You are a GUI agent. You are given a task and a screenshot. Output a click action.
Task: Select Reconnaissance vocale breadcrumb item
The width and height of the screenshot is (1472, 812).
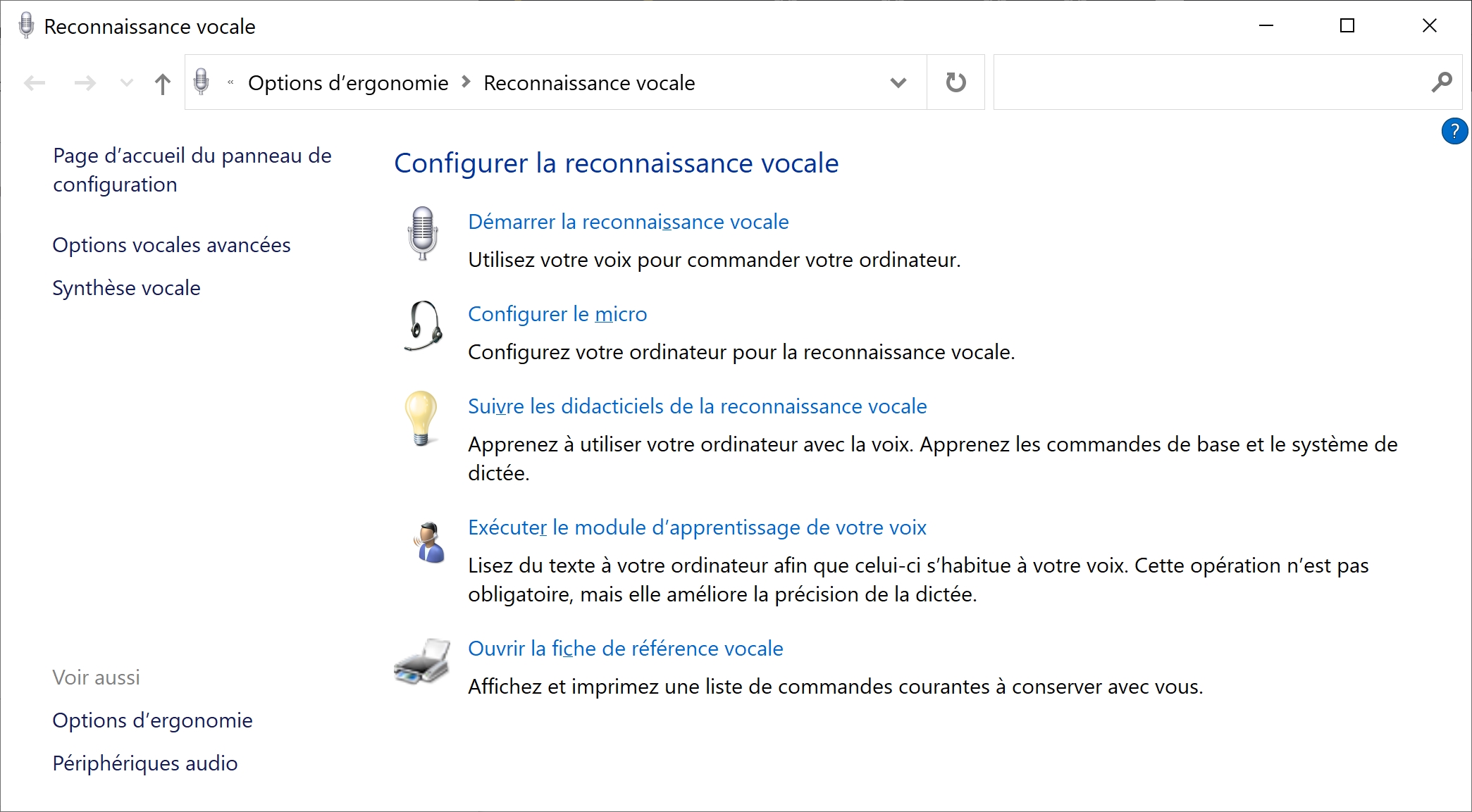589,83
